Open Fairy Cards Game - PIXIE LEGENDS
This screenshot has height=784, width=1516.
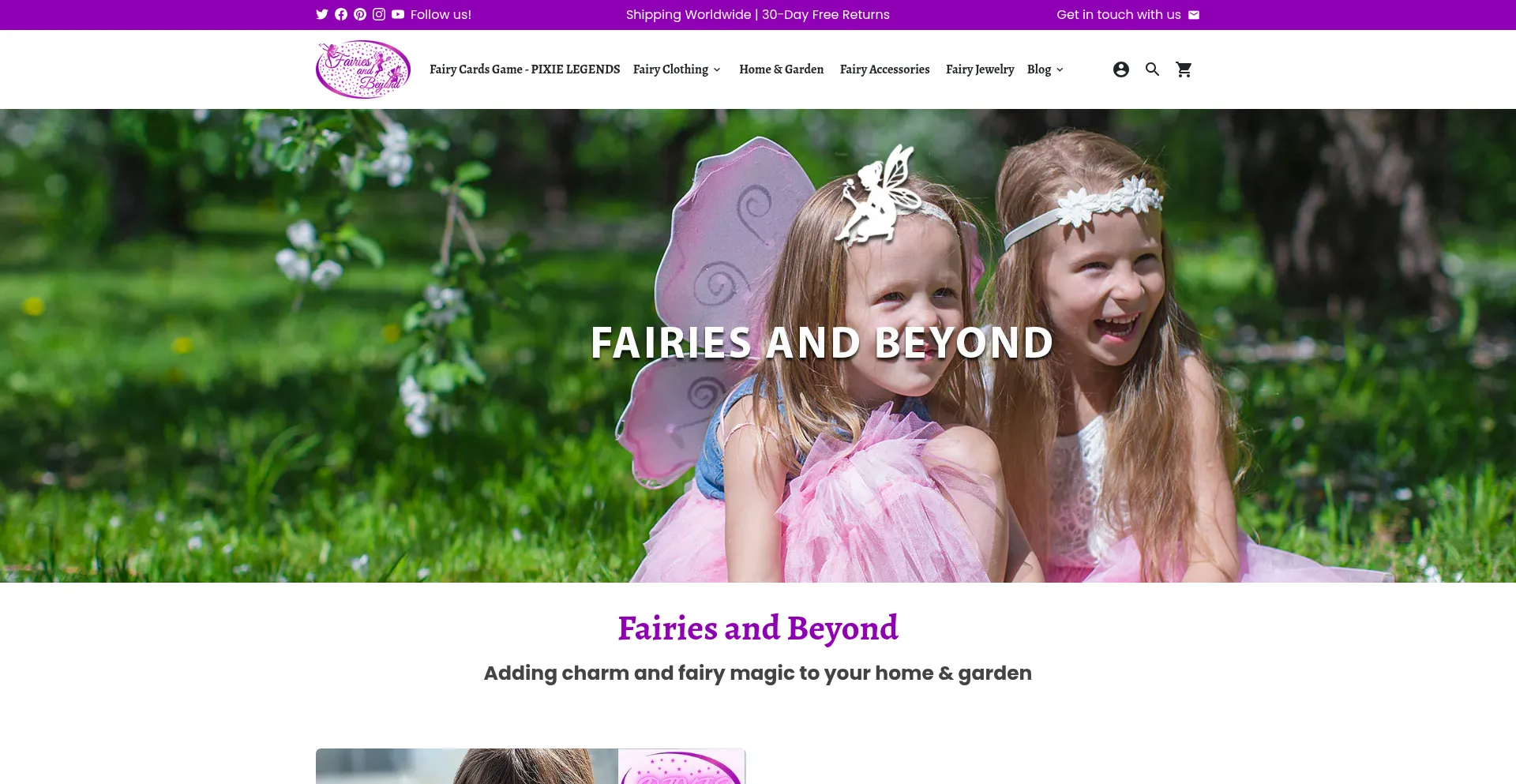coord(524,69)
